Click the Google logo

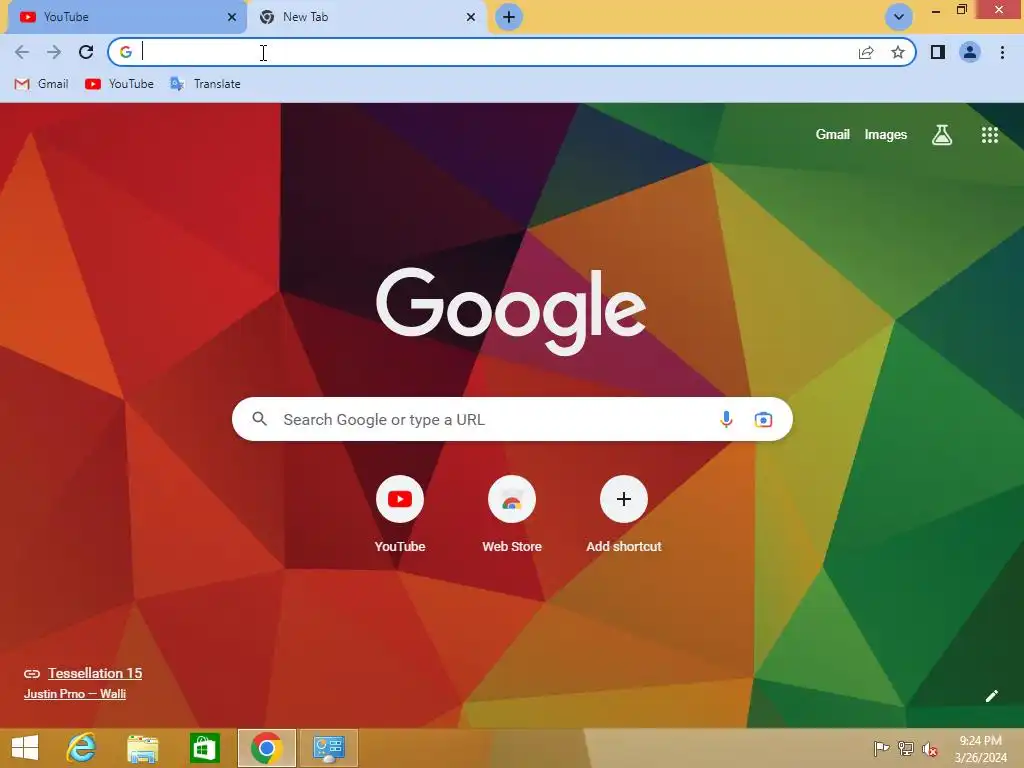pyautogui.click(x=511, y=312)
